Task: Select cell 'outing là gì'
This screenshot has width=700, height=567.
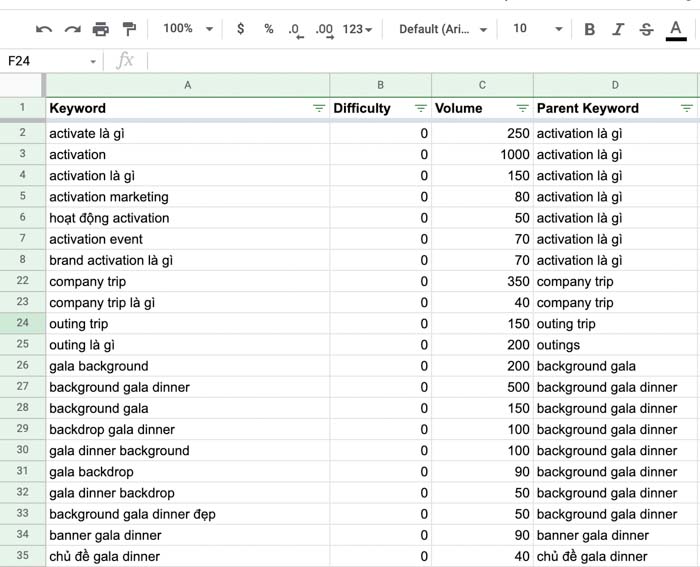Action: click(188, 345)
